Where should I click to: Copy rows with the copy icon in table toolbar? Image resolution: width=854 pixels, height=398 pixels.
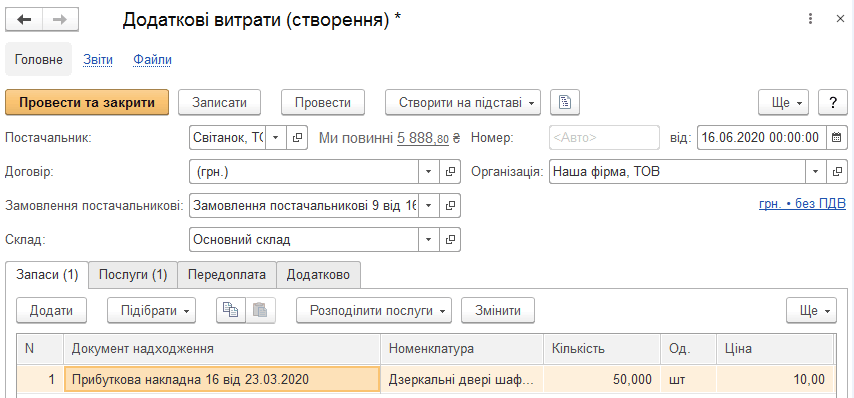click(x=231, y=310)
